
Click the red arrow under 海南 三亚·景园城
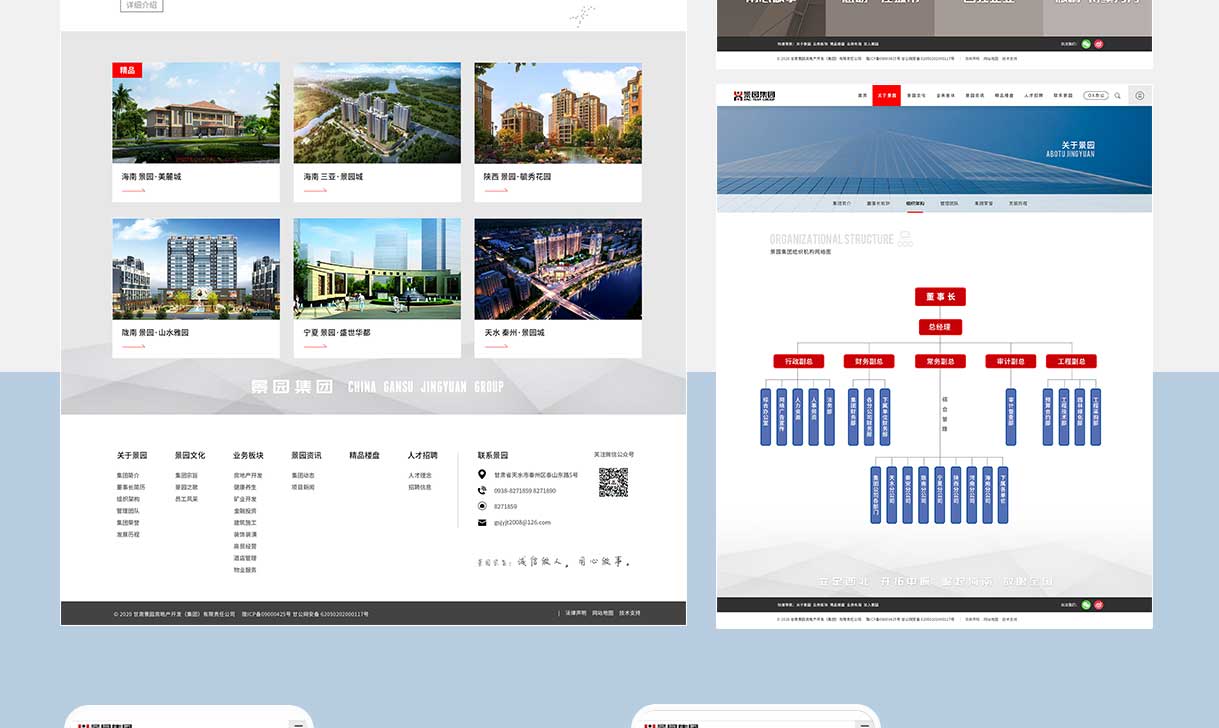[x=315, y=190]
